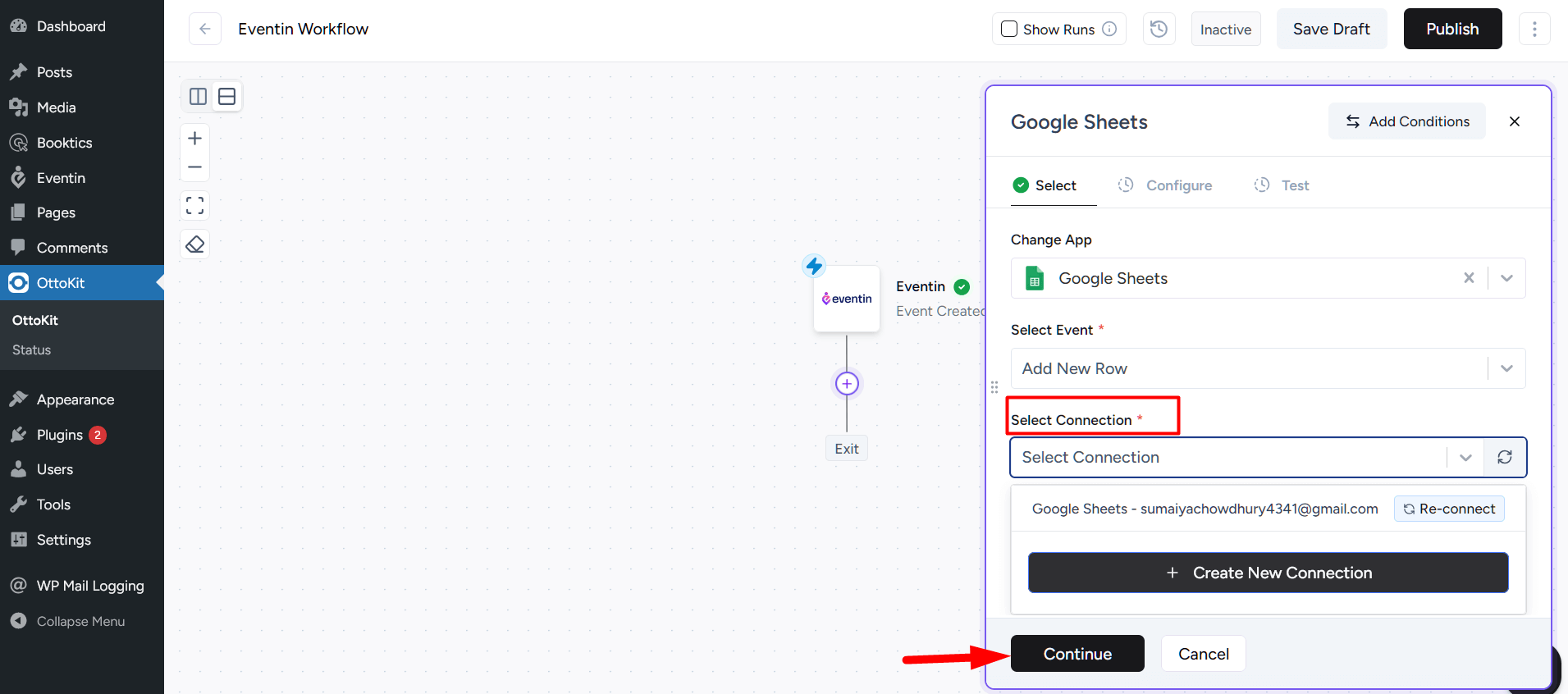Switch to horizontal split layout icon
This screenshot has height=694, width=1568.
(x=227, y=96)
